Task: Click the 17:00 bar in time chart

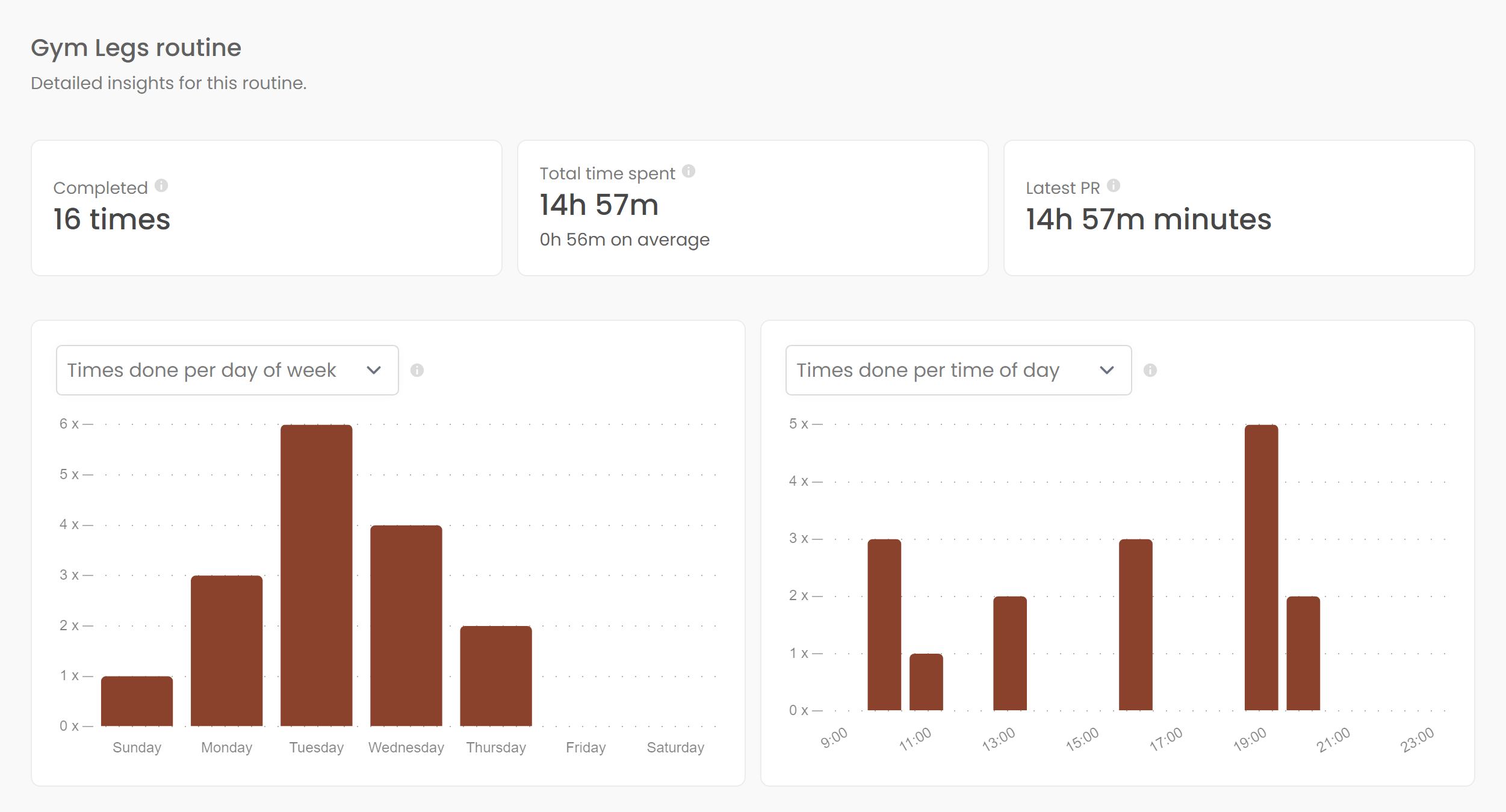Action: (x=1135, y=624)
